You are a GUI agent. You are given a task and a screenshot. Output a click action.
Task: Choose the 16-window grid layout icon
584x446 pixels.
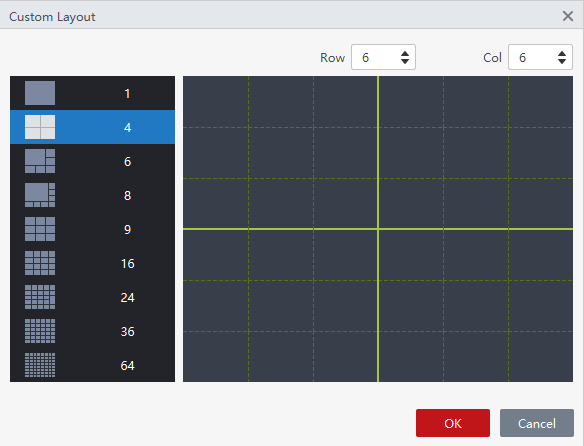pos(40,263)
